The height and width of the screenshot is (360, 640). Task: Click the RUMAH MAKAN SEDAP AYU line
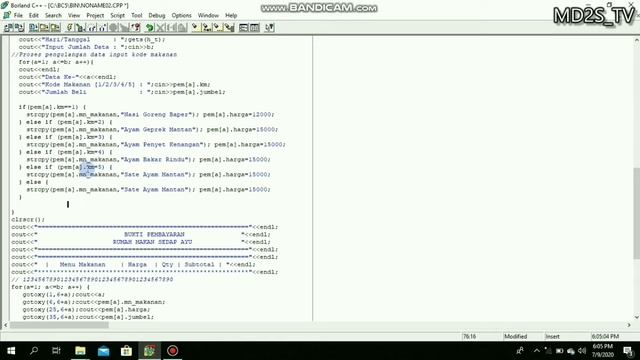(x=141, y=242)
